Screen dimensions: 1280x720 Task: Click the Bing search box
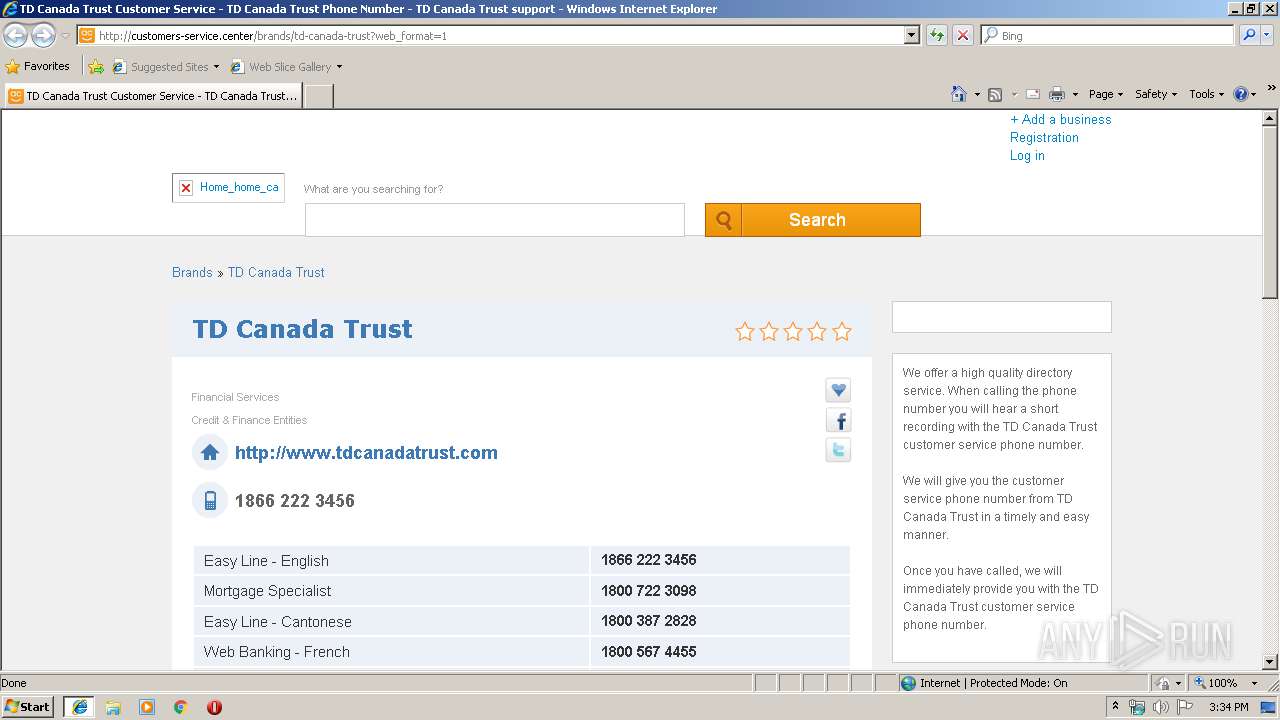coord(1107,35)
